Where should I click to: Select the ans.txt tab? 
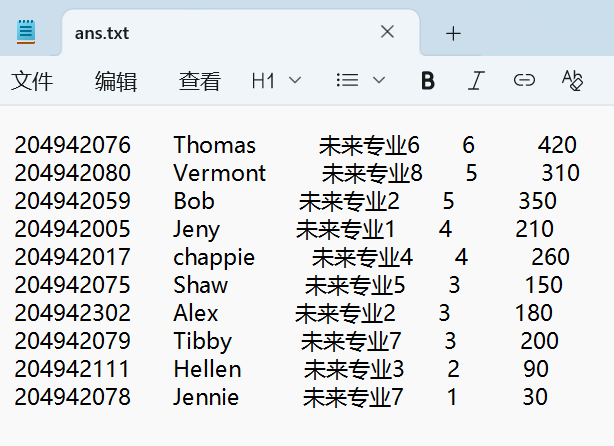(240, 33)
